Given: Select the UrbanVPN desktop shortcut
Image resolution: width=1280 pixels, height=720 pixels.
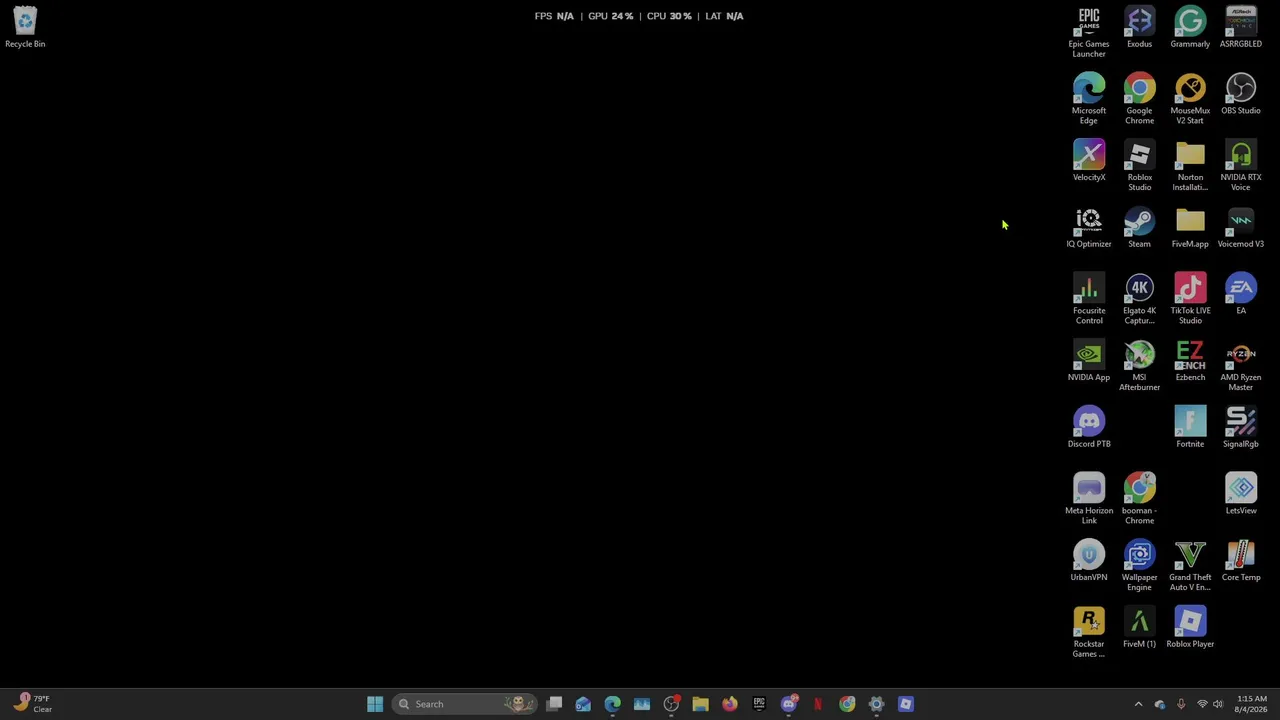Looking at the screenshot, I should point(1089,561).
